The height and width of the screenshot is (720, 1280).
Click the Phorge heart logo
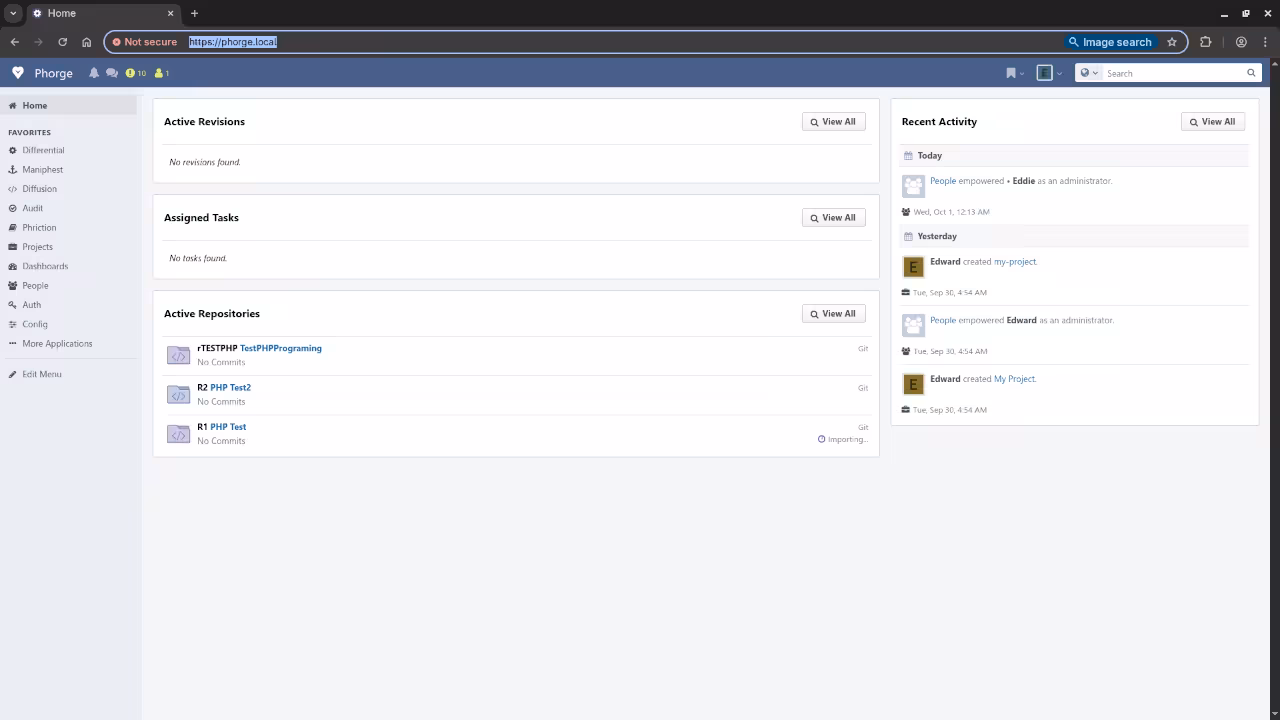[x=18, y=73]
